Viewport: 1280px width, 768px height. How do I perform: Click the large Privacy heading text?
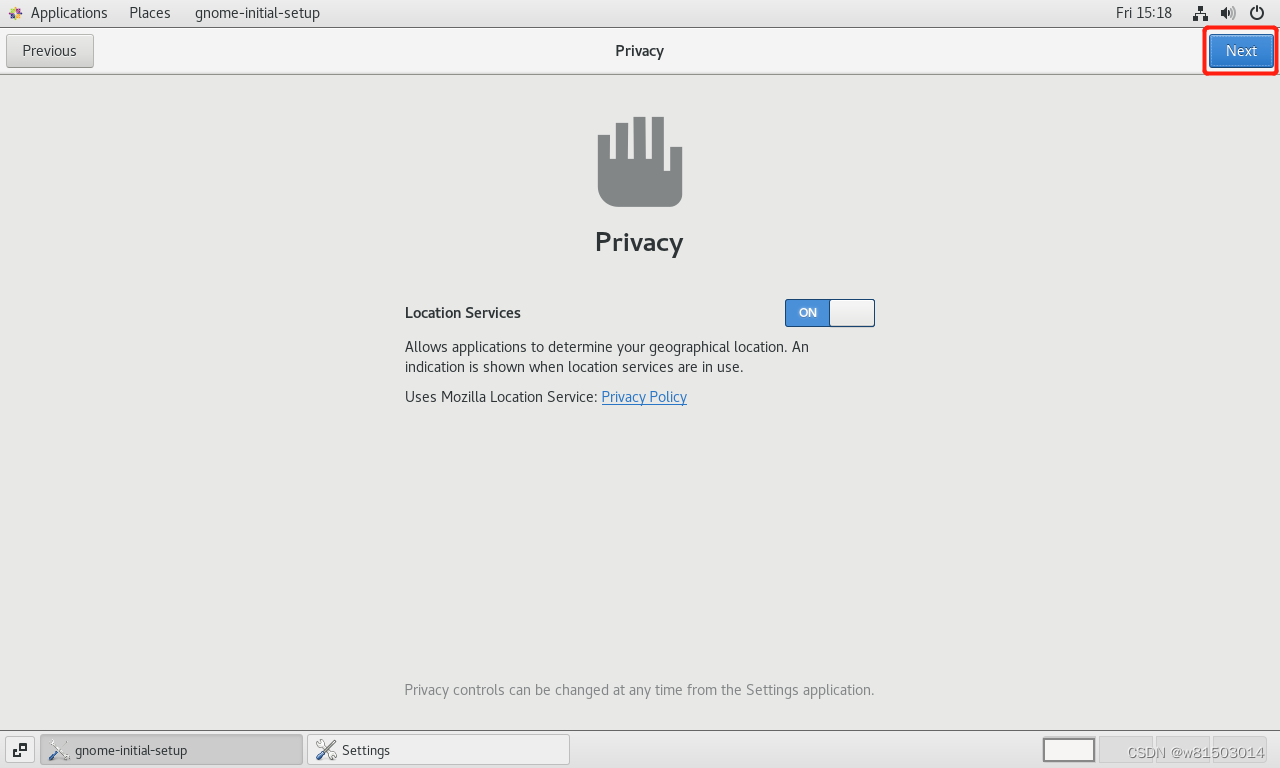[x=639, y=243]
